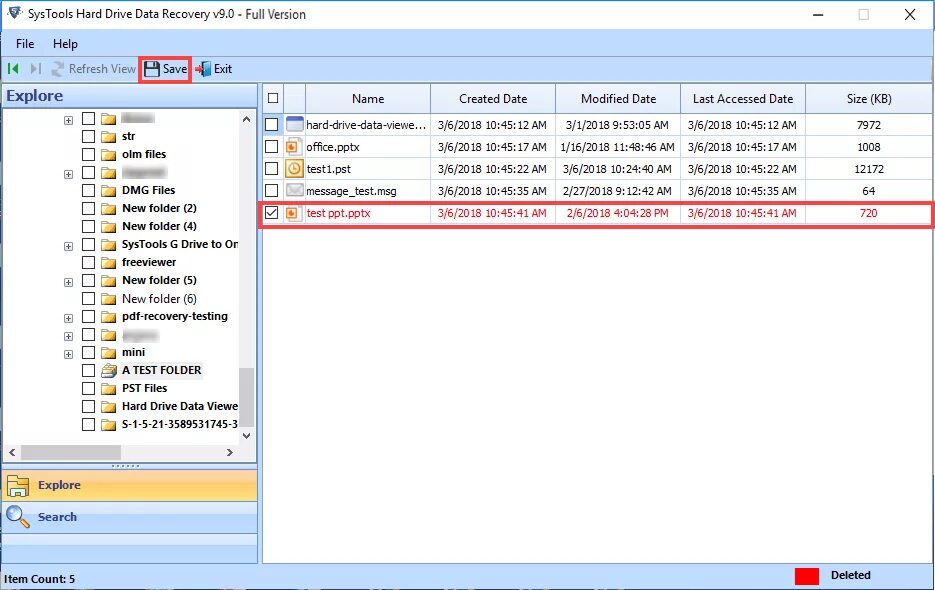Check the office.pptx checkbox
Viewport: 935px width, 590px height.
coord(271,147)
